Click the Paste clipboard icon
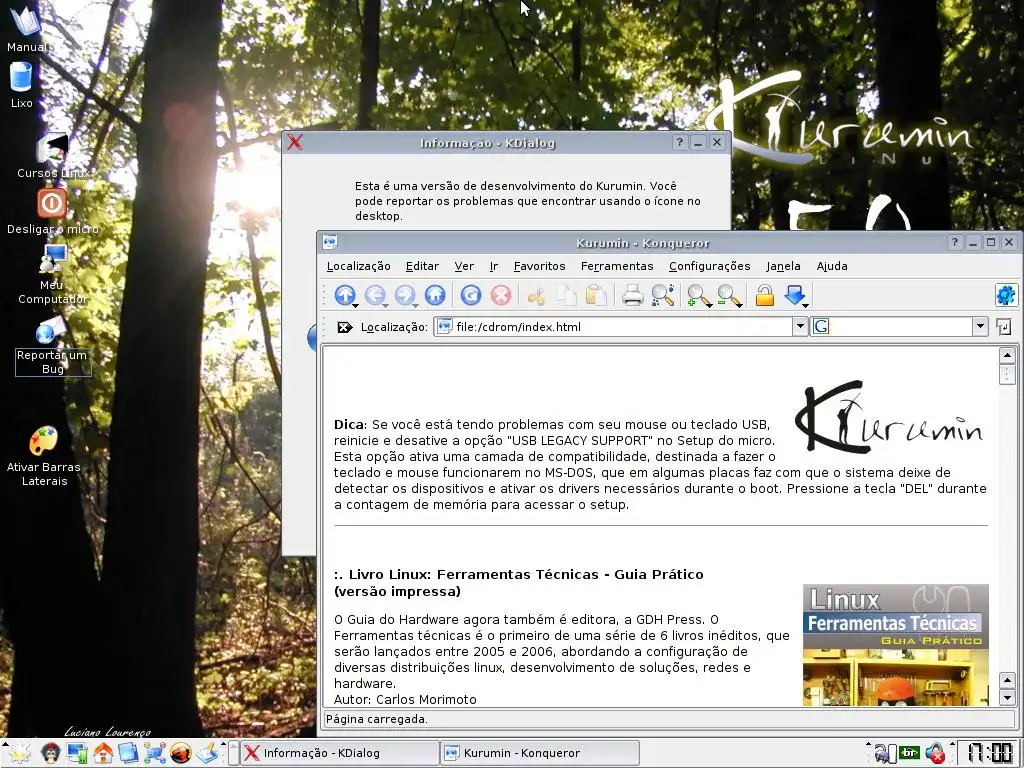1024x768 pixels. (x=596, y=295)
